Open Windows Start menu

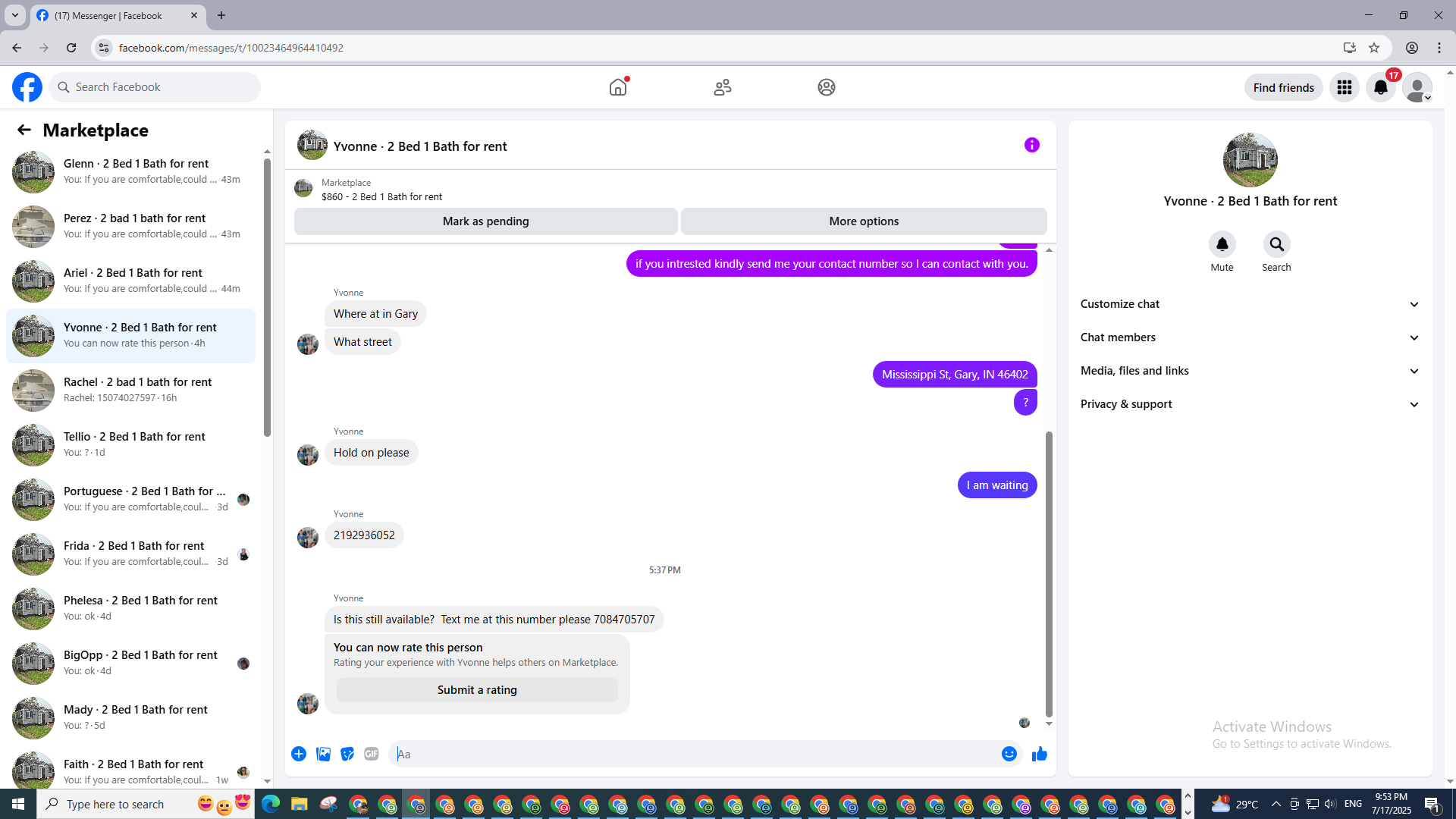tap(18, 804)
